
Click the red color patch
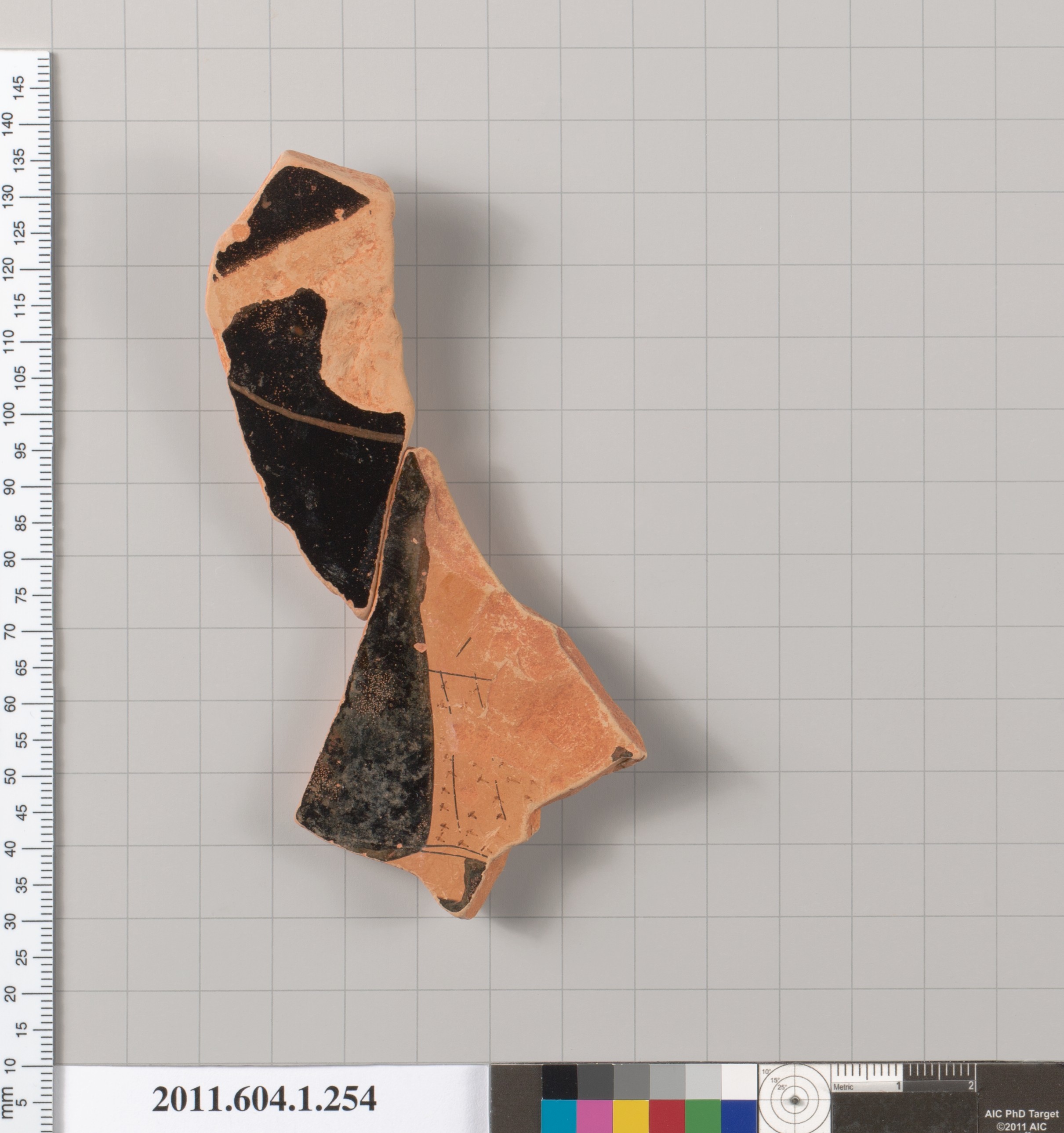(667, 1116)
